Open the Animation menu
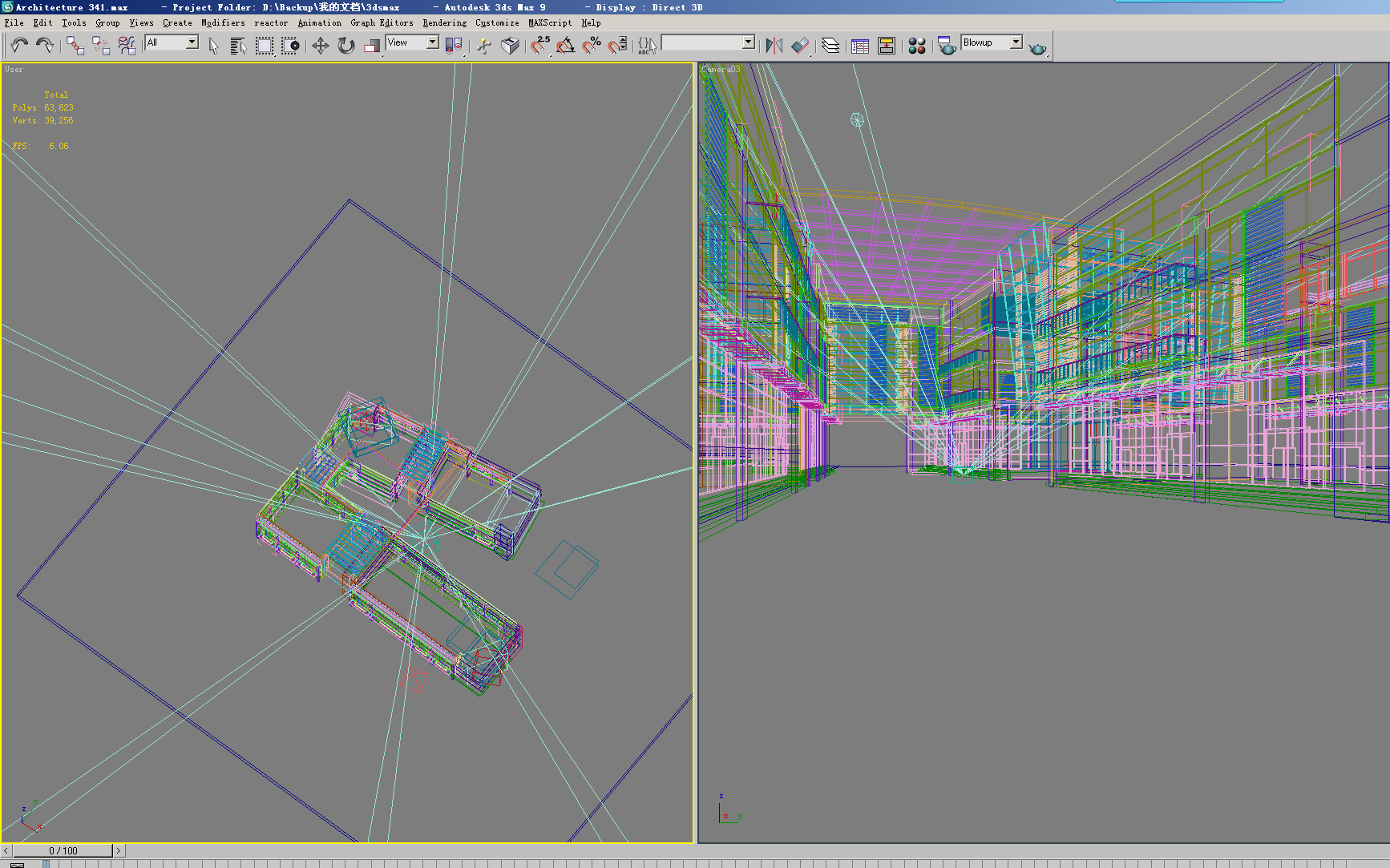1390x868 pixels. click(x=320, y=22)
